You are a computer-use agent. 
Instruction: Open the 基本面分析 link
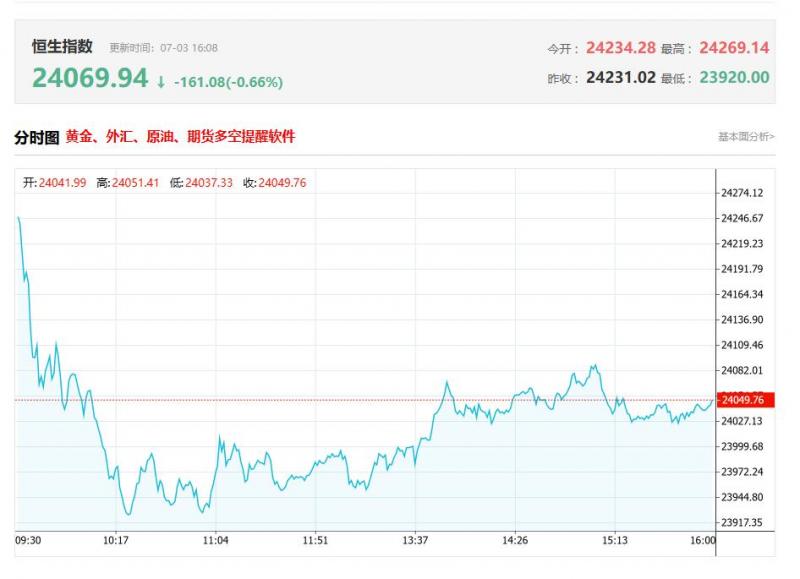746,137
